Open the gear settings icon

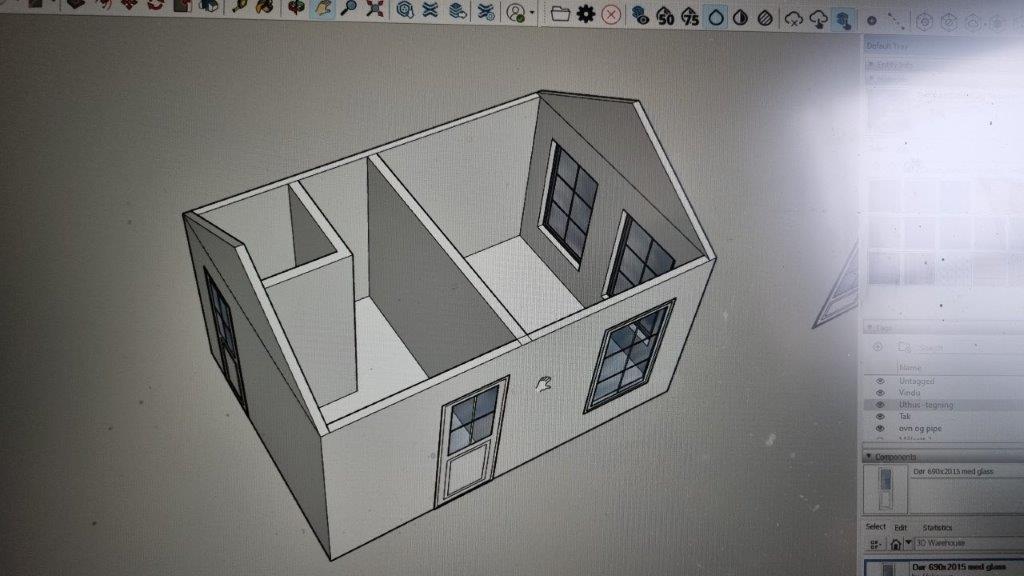586,14
